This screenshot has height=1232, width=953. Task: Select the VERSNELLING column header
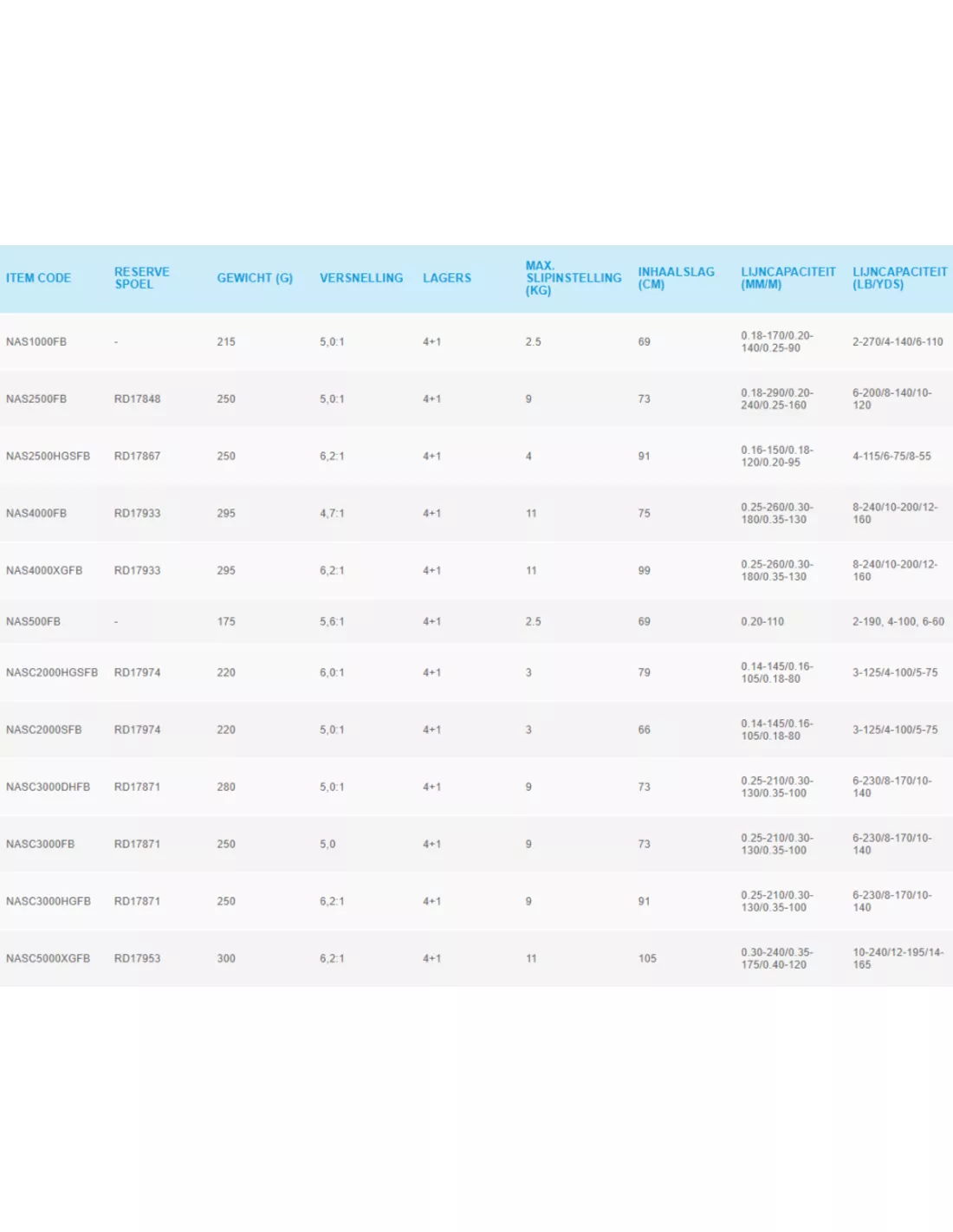pyautogui.click(x=361, y=278)
